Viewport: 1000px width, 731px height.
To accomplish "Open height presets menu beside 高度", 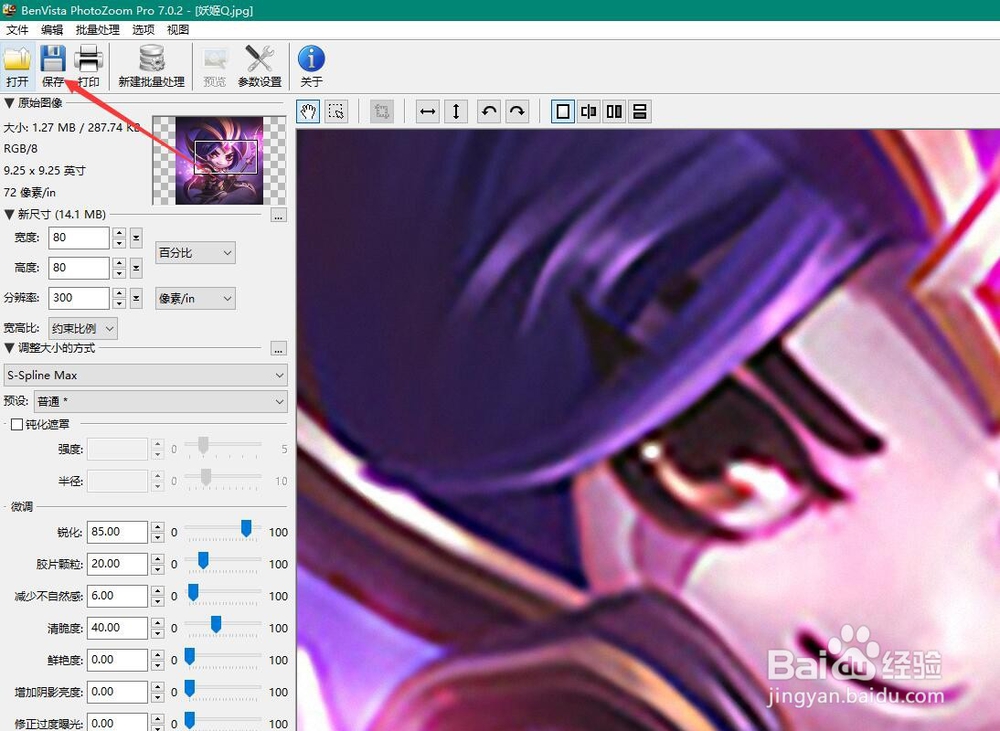I will (136, 268).
